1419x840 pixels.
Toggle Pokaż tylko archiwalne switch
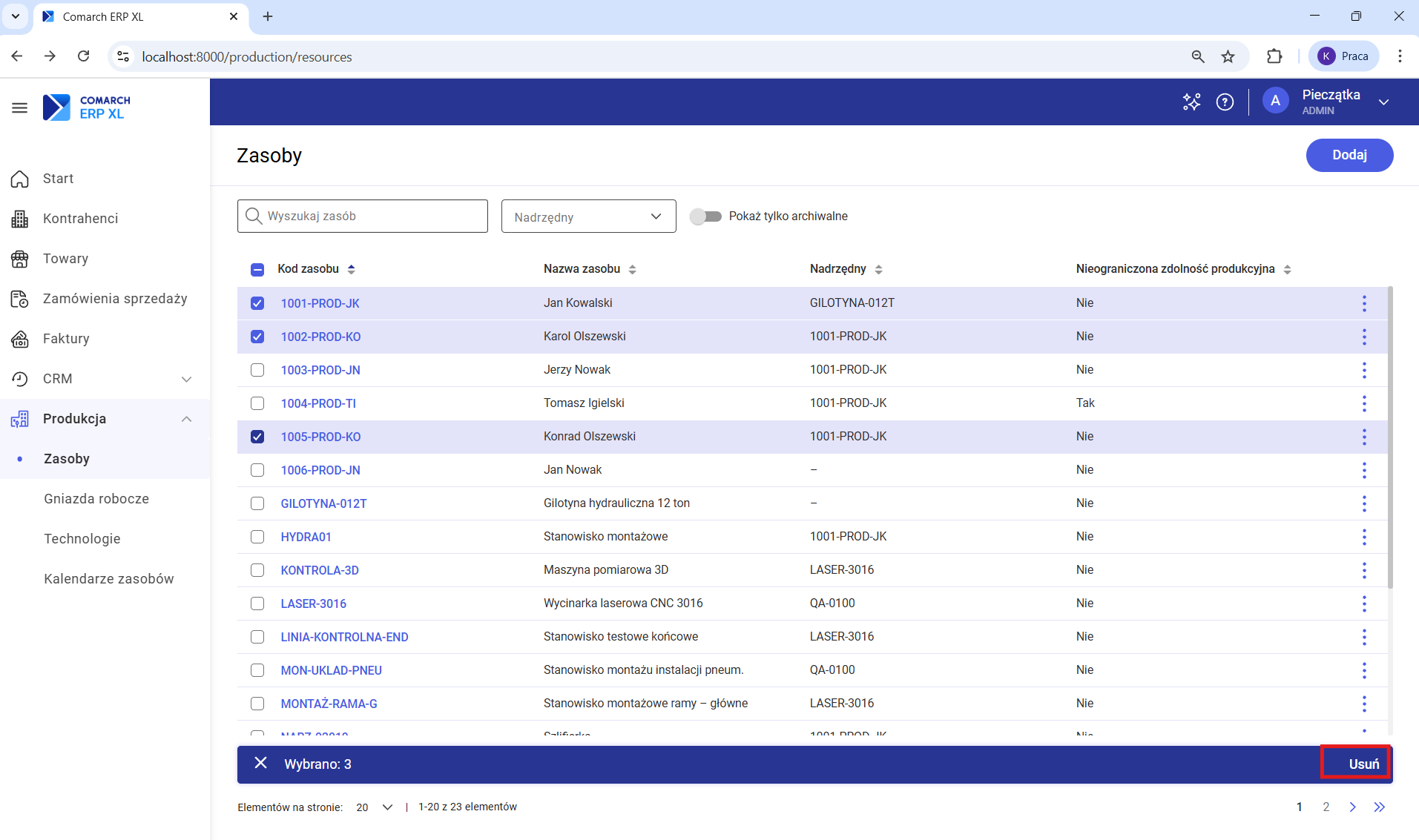(705, 216)
